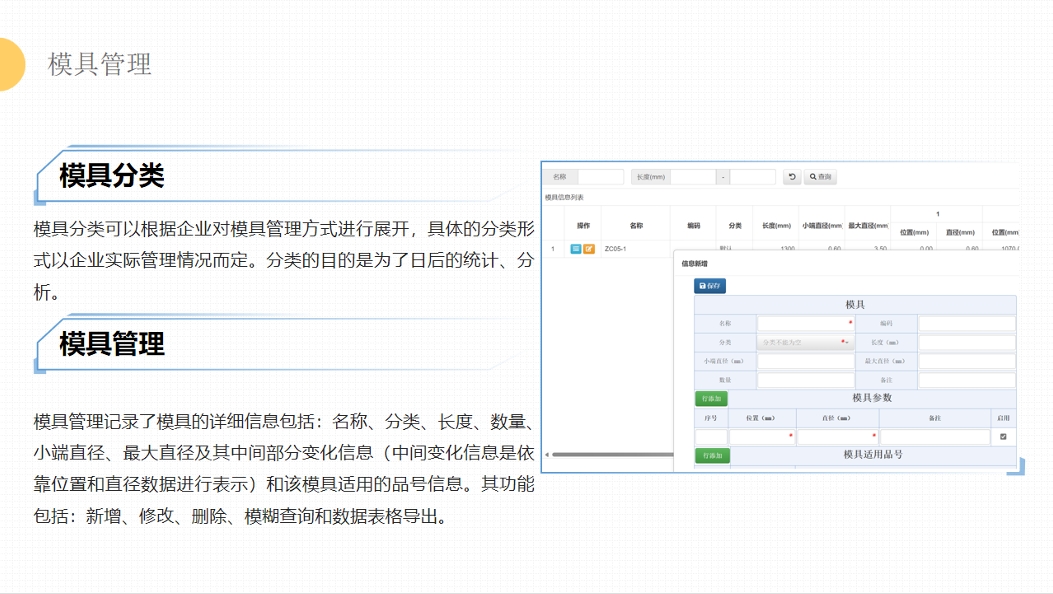Uncheck the enable box in parameter table
The image size is (1053, 594).
tap(1002, 436)
